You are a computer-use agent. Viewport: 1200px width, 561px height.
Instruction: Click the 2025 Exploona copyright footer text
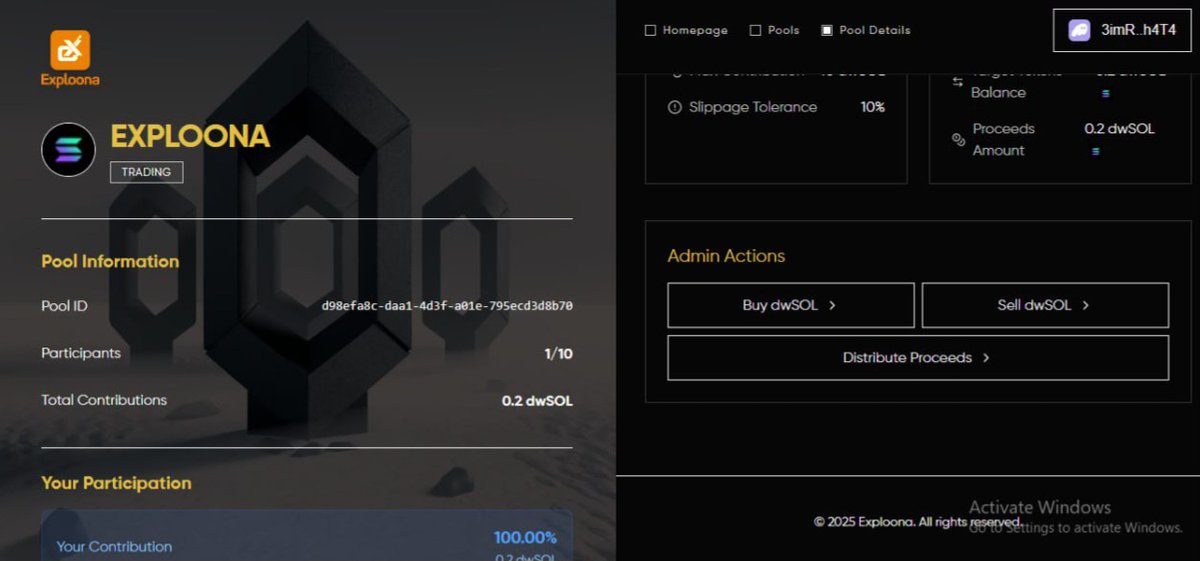(x=917, y=522)
